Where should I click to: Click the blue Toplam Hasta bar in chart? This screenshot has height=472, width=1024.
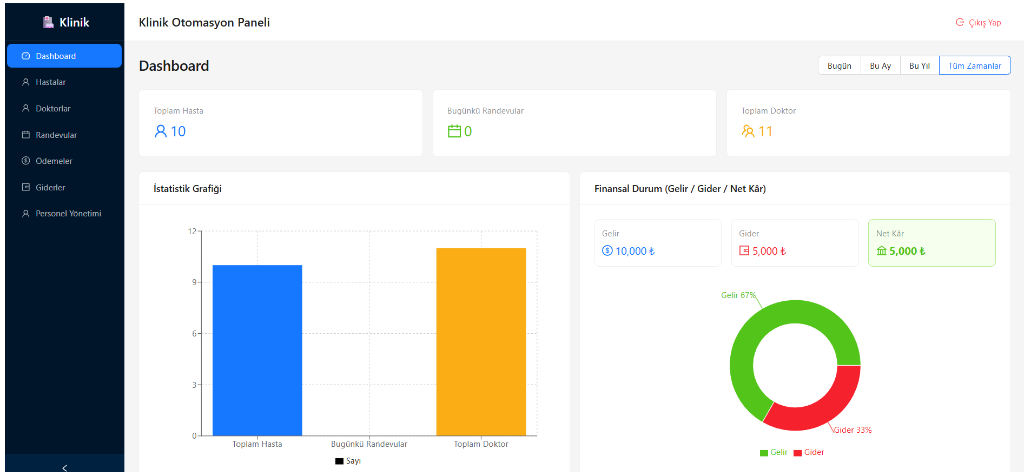coord(257,350)
